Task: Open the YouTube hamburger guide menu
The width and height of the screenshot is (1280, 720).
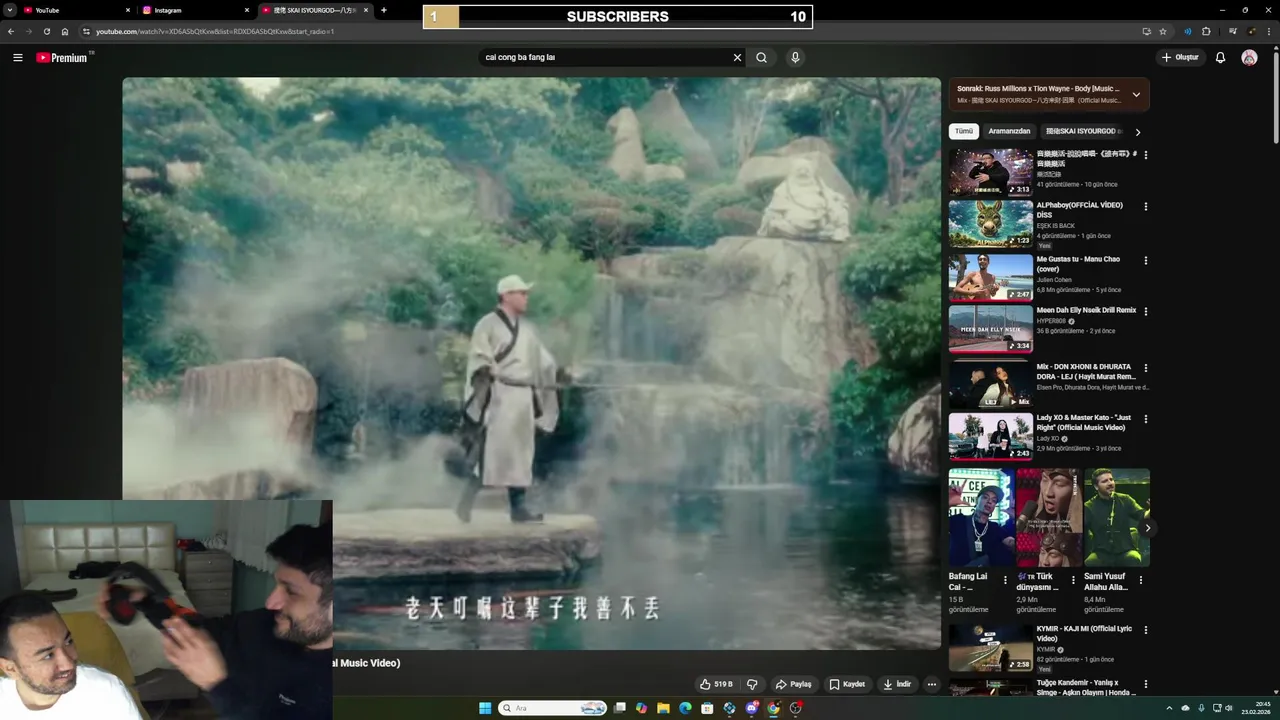Action: tap(17, 57)
